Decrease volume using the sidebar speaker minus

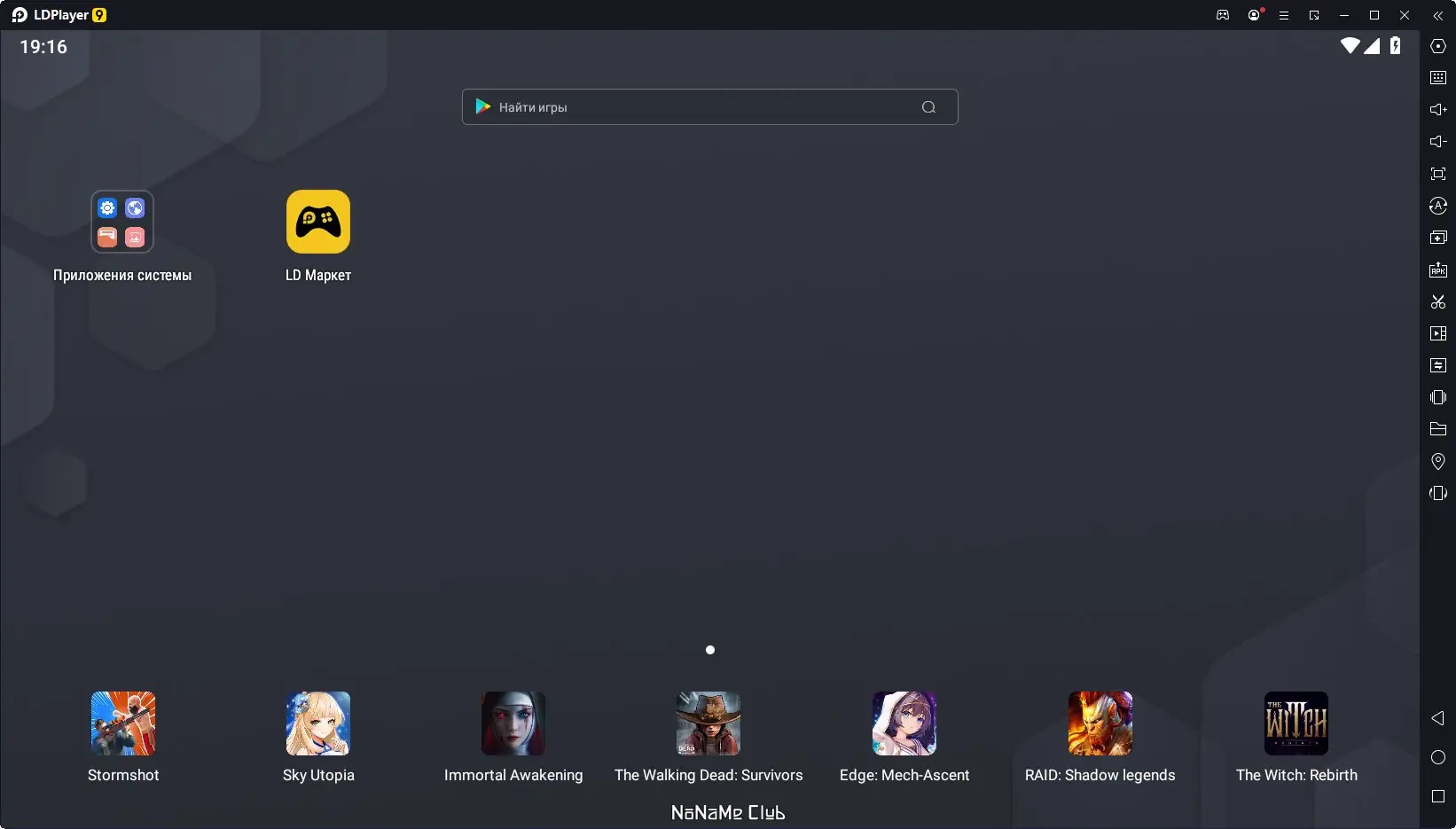(1438, 142)
